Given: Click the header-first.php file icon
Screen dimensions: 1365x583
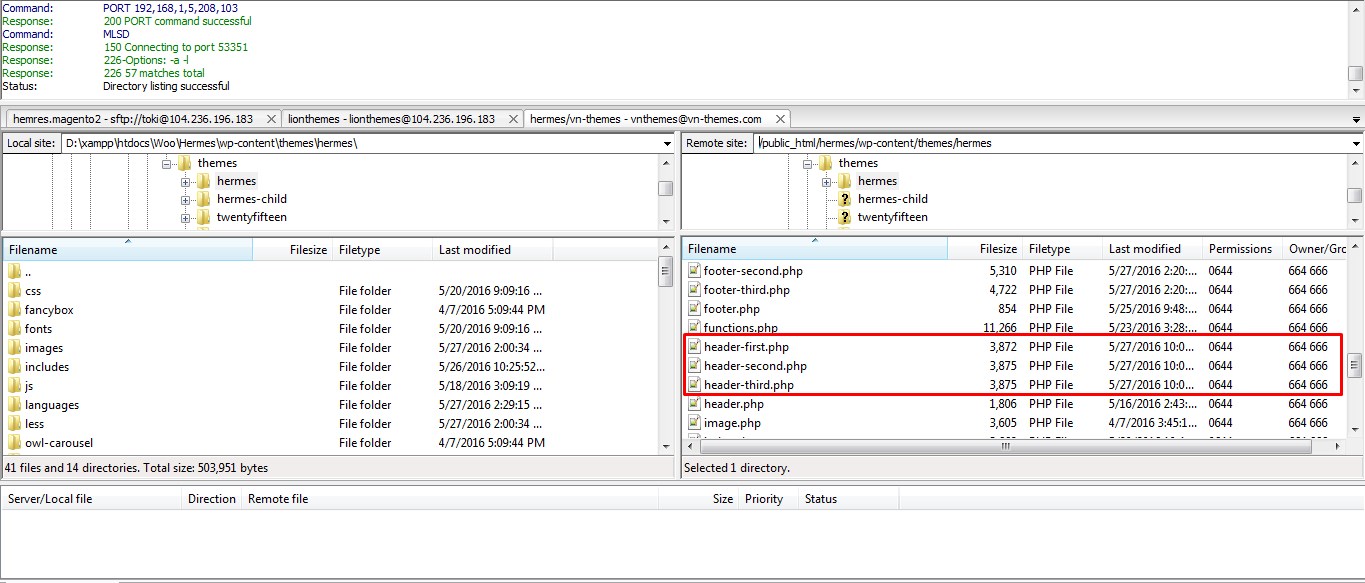Looking at the screenshot, I should (694, 347).
